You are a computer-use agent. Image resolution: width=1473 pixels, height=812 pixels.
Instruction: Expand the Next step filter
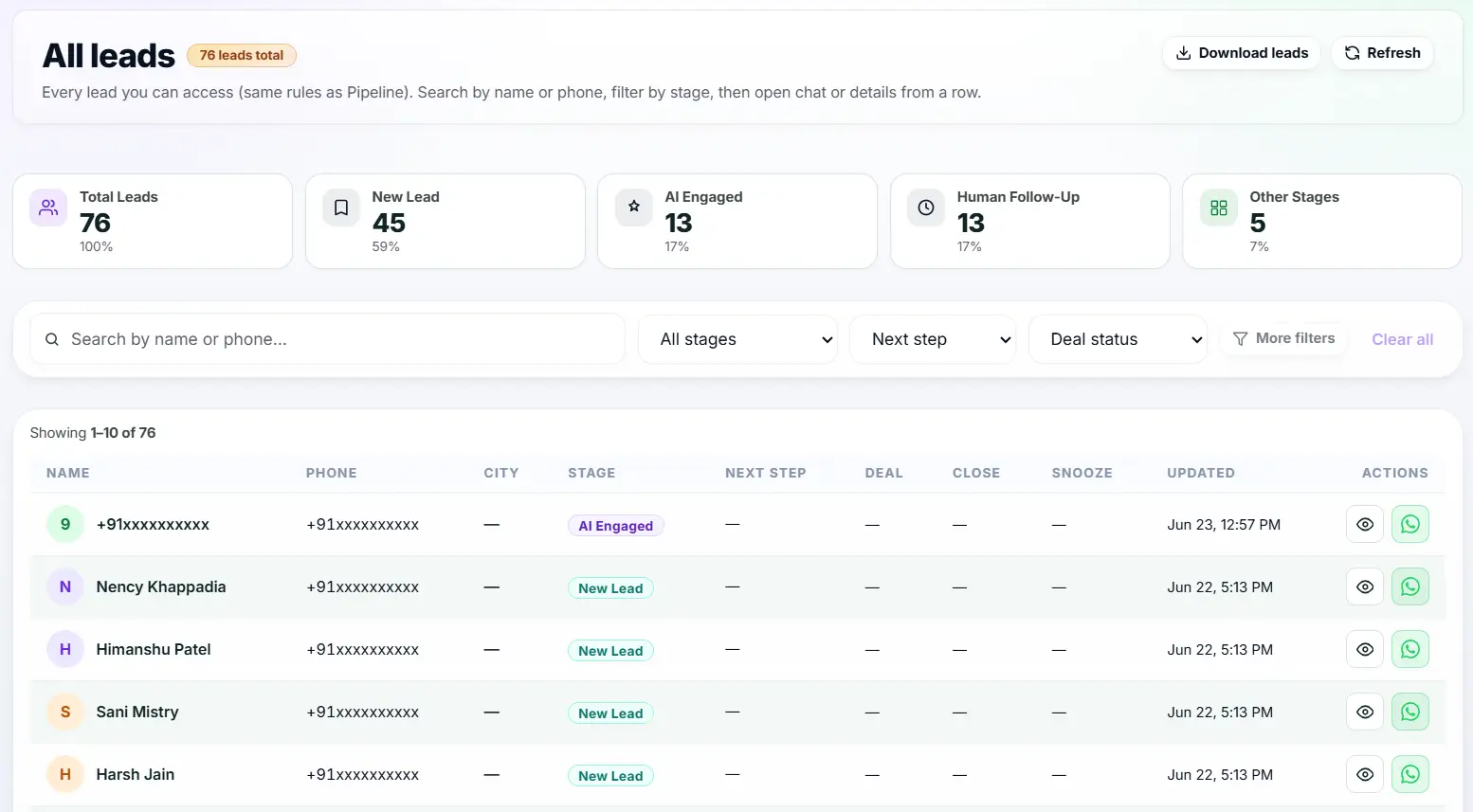point(933,339)
